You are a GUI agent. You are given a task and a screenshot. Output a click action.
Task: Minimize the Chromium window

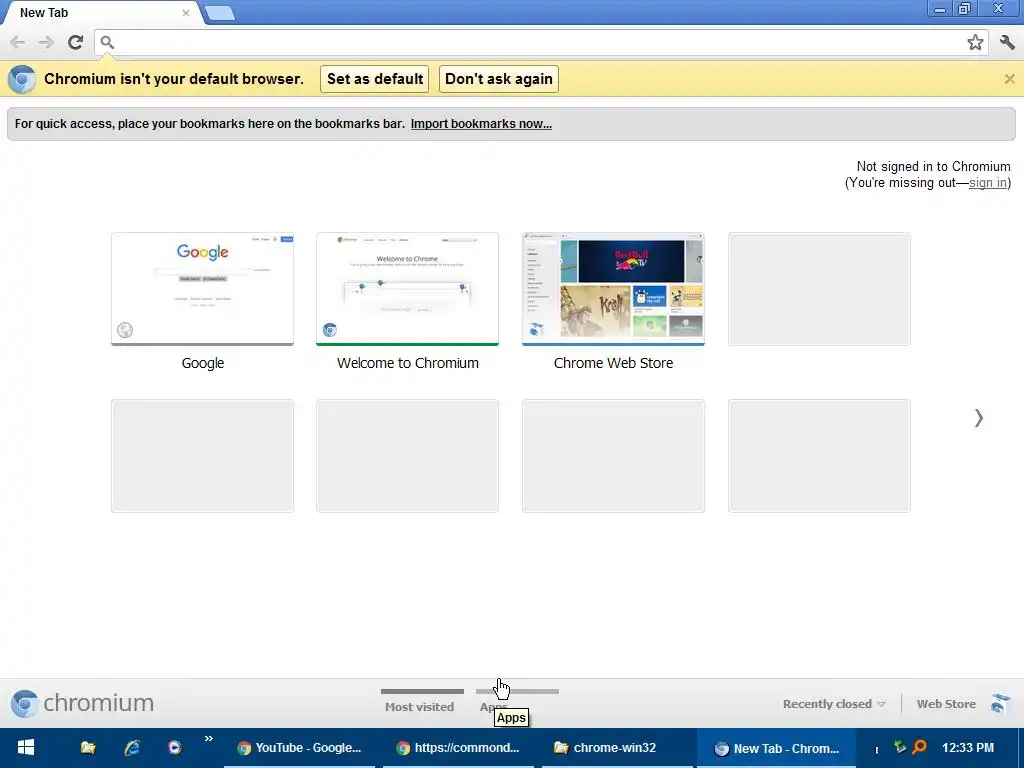[x=940, y=9]
